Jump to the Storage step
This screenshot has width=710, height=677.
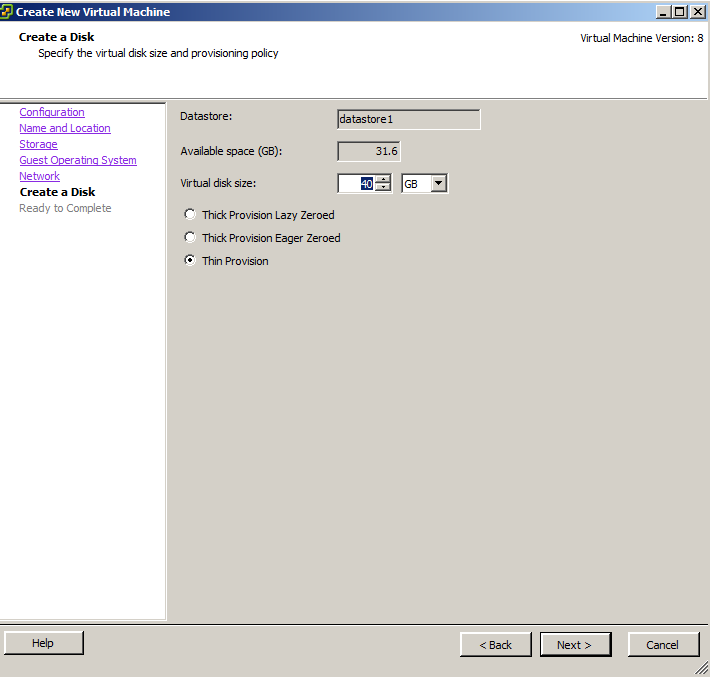[38, 144]
